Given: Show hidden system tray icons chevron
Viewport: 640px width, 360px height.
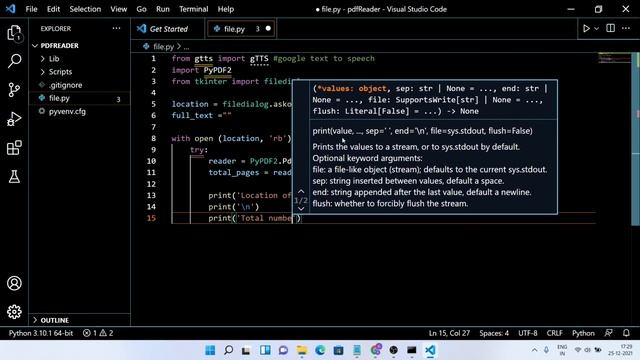Looking at the screenshot, I should (x=534, y=350).
